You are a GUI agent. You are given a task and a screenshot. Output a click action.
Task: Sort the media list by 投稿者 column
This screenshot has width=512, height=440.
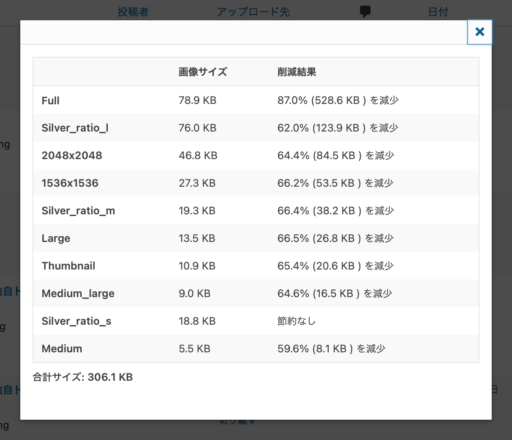point(133,12)
